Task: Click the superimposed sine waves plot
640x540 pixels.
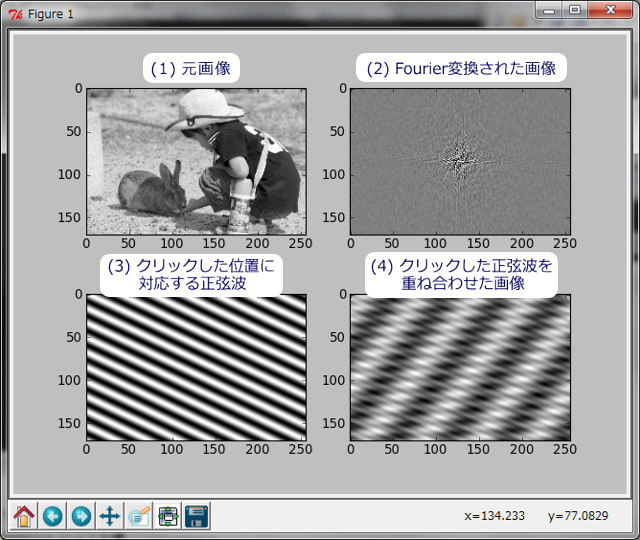Action: [x=460, y=367]
